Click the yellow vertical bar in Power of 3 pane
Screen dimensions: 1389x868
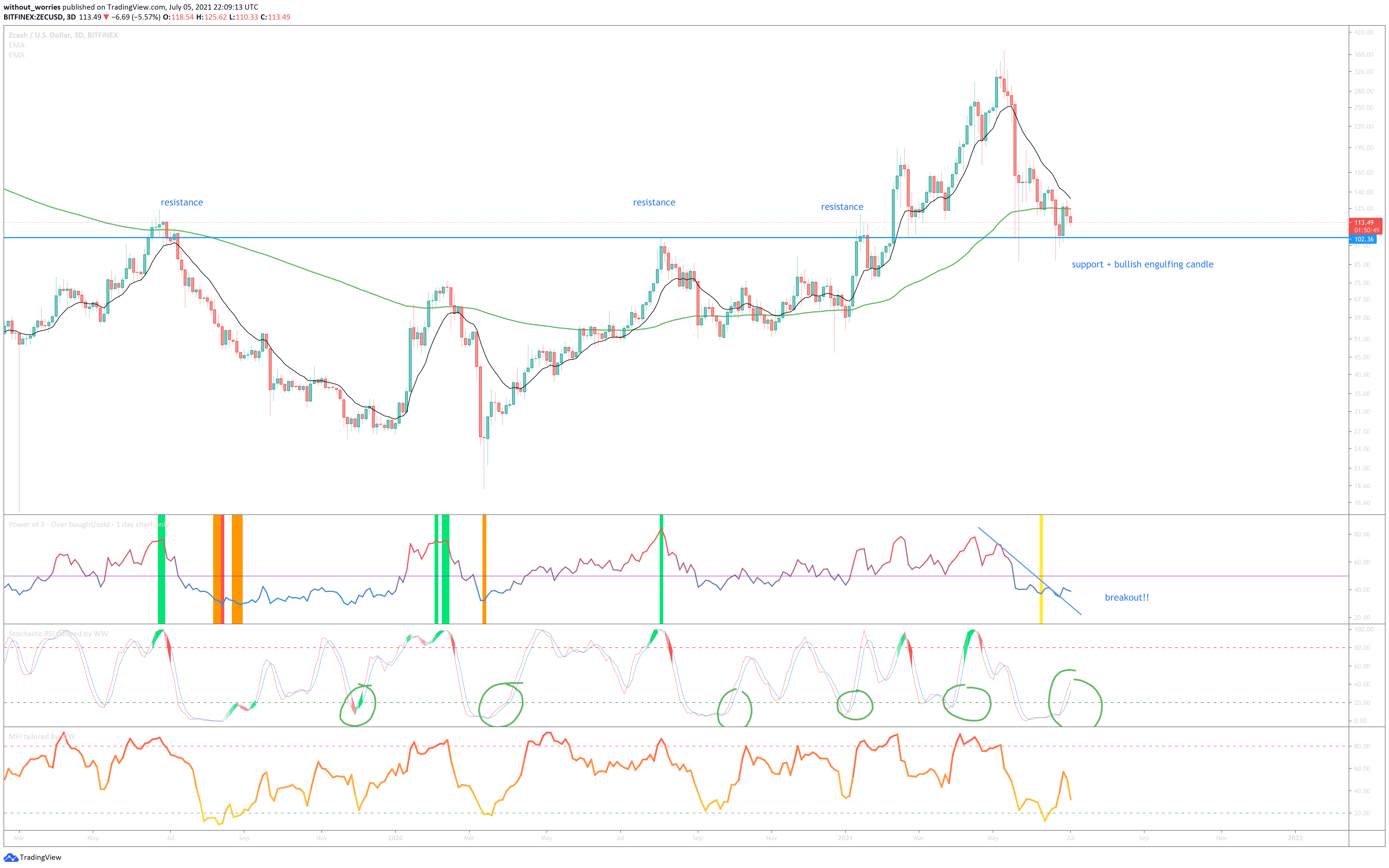coord(1041,569)
